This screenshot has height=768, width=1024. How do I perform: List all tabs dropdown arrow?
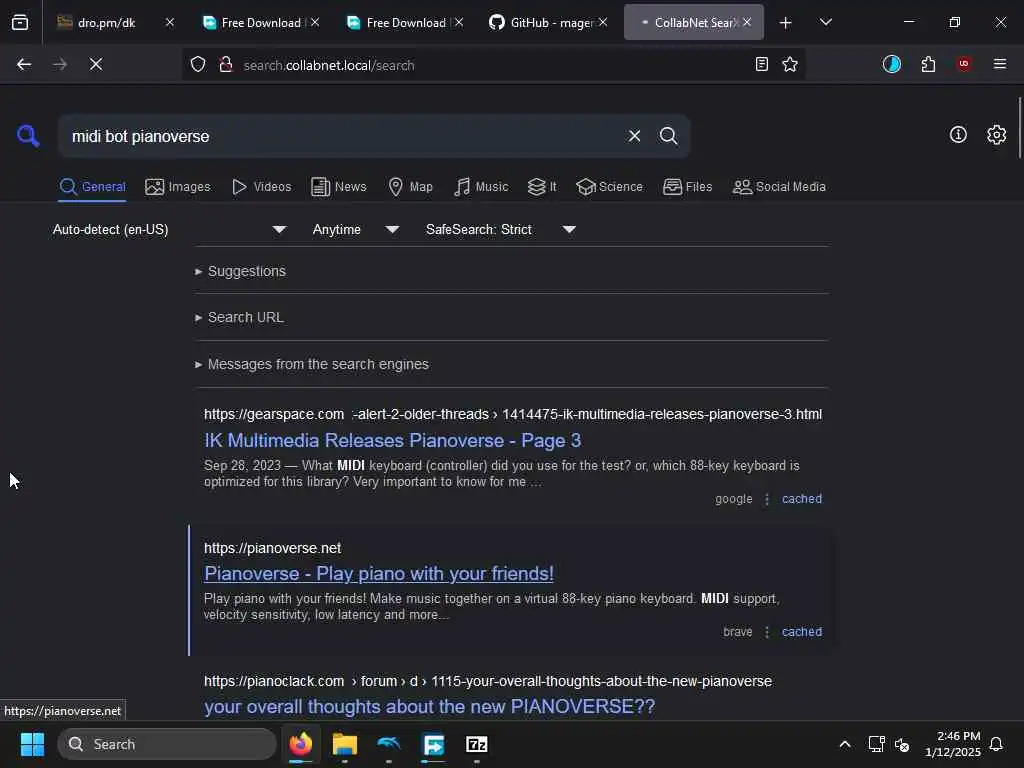point(825,23)
